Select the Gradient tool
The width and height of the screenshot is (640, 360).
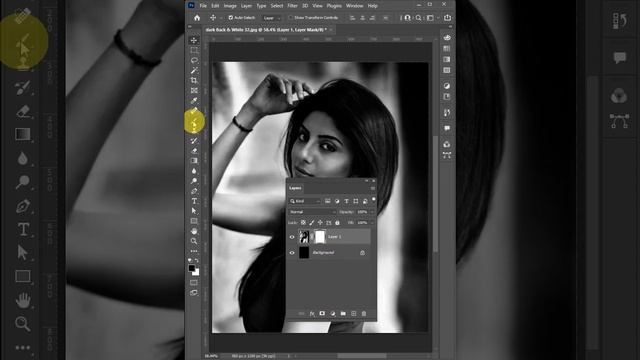(x=194, y=160)
